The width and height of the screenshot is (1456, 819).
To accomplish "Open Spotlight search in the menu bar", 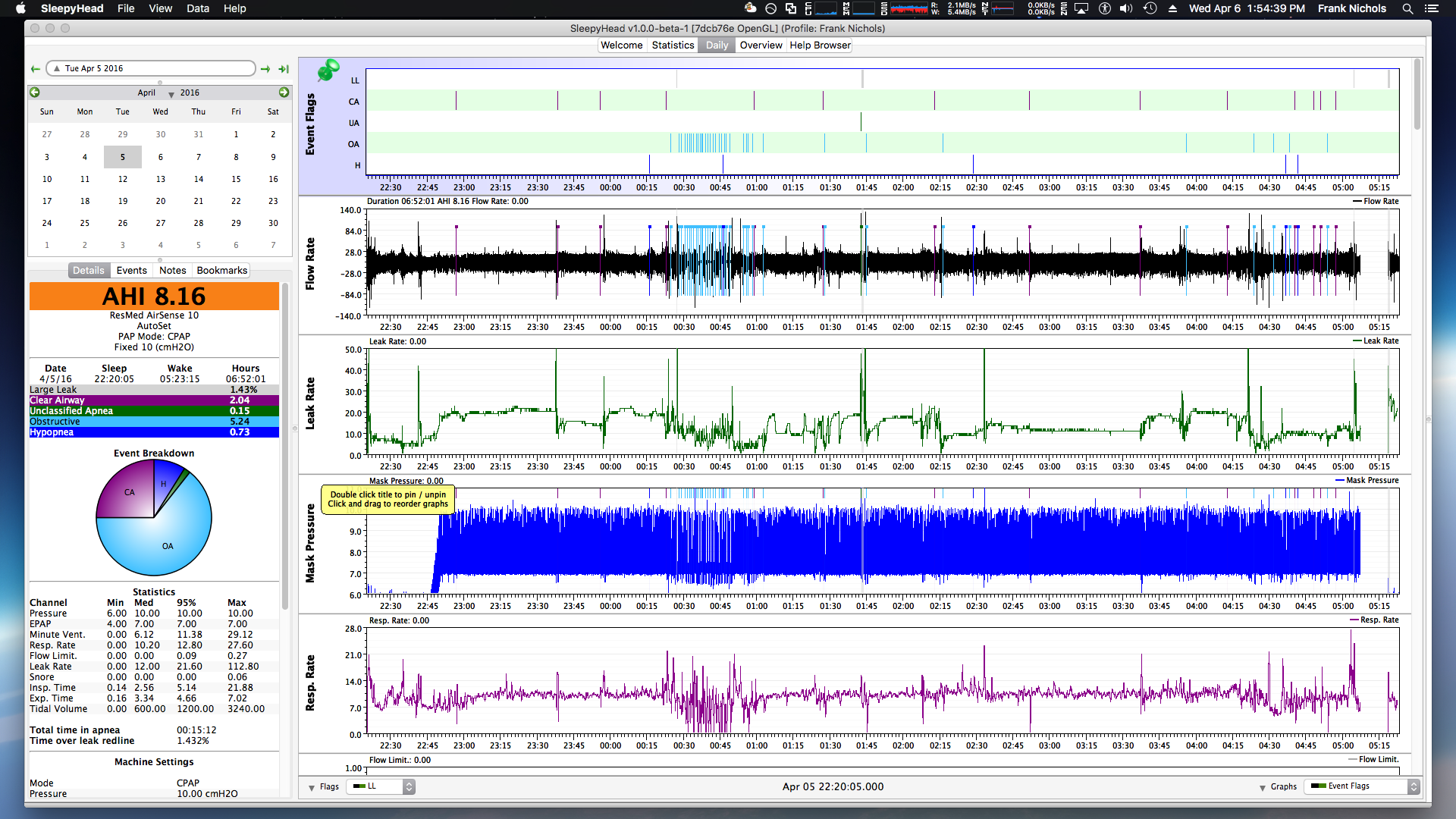I will click(1407, 8).
